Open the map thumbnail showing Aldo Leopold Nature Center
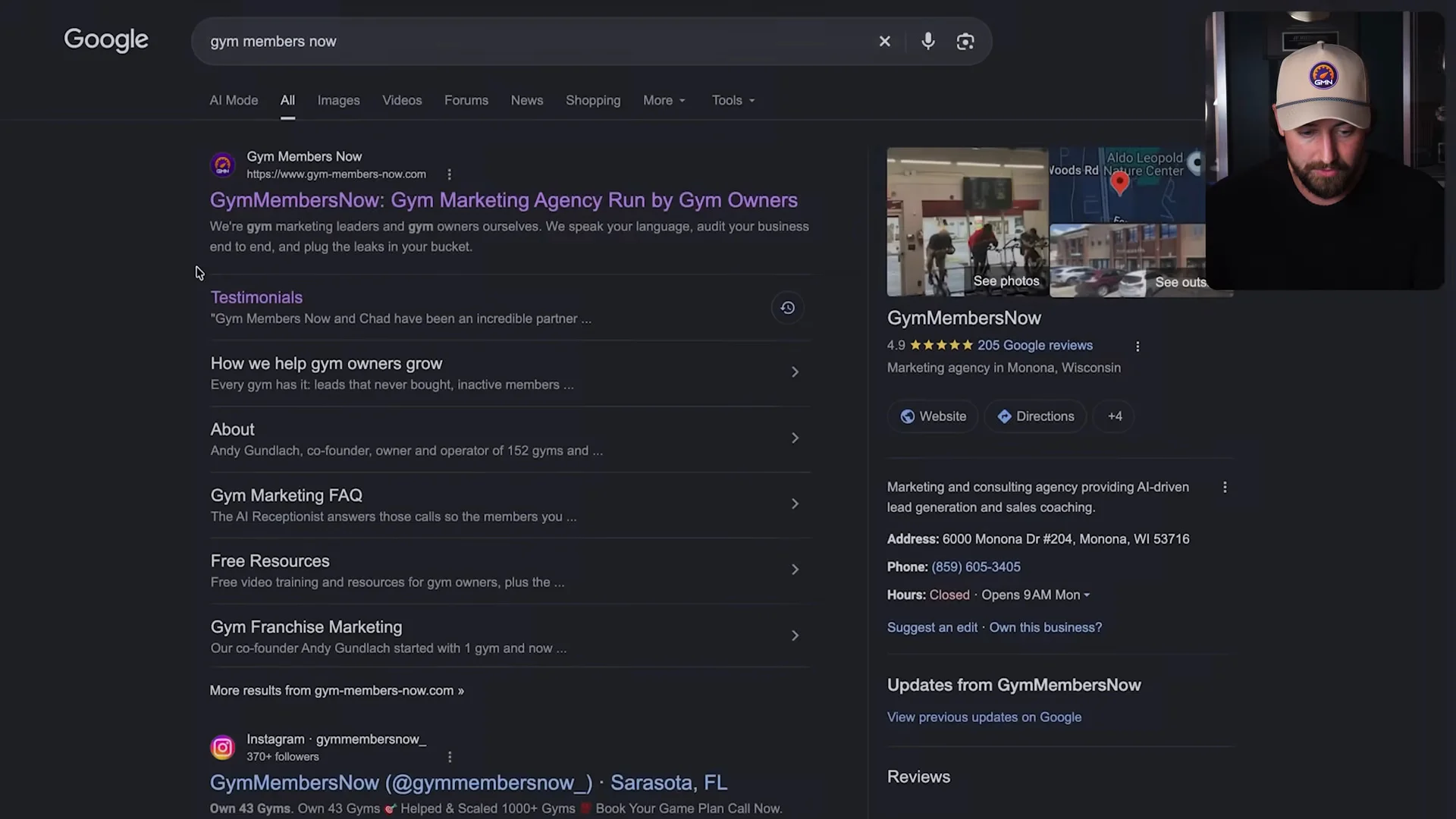The height and width of the screenshot is (819, 1456). pos(1128,185)
